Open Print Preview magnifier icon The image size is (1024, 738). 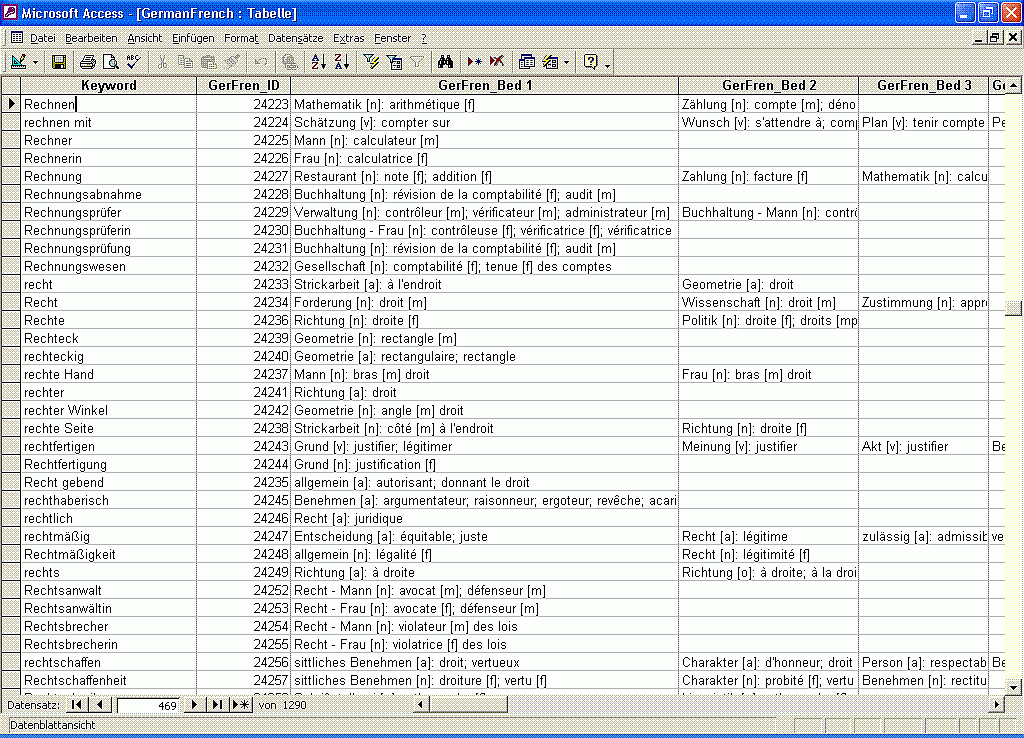pos(110,62)
